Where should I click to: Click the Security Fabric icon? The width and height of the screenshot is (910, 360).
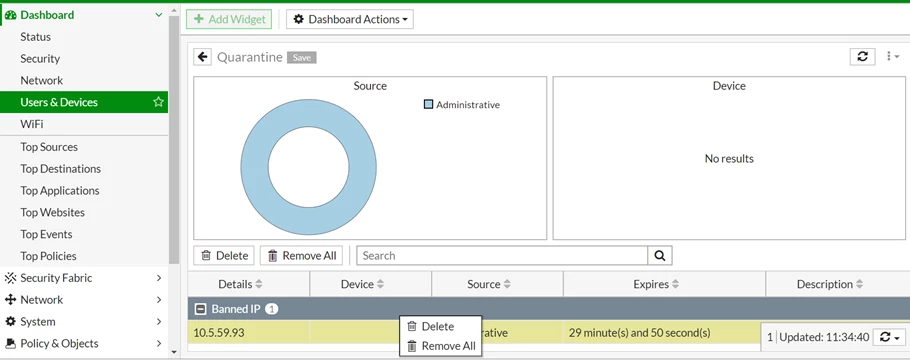10,278
